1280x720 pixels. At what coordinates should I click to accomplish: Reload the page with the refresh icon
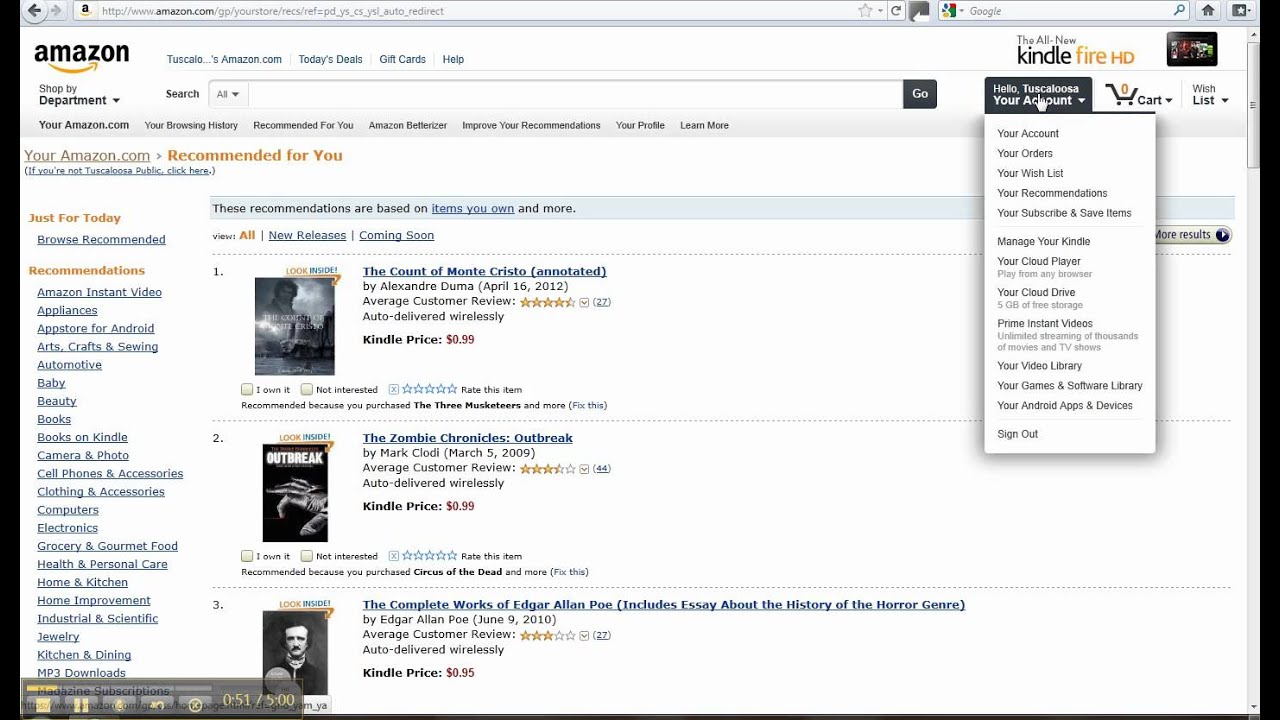click(896, 11)
